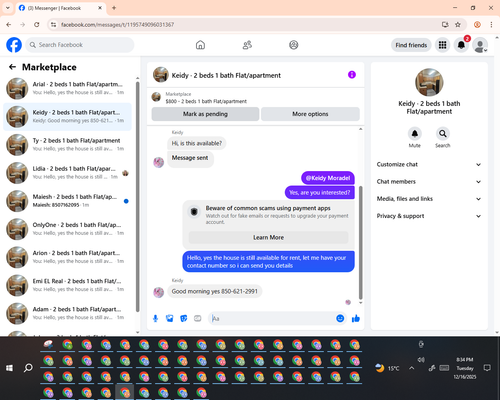Open the $800 Marketplace listing link
Viewport: 500px width, 400px height.
coord(206,101)
